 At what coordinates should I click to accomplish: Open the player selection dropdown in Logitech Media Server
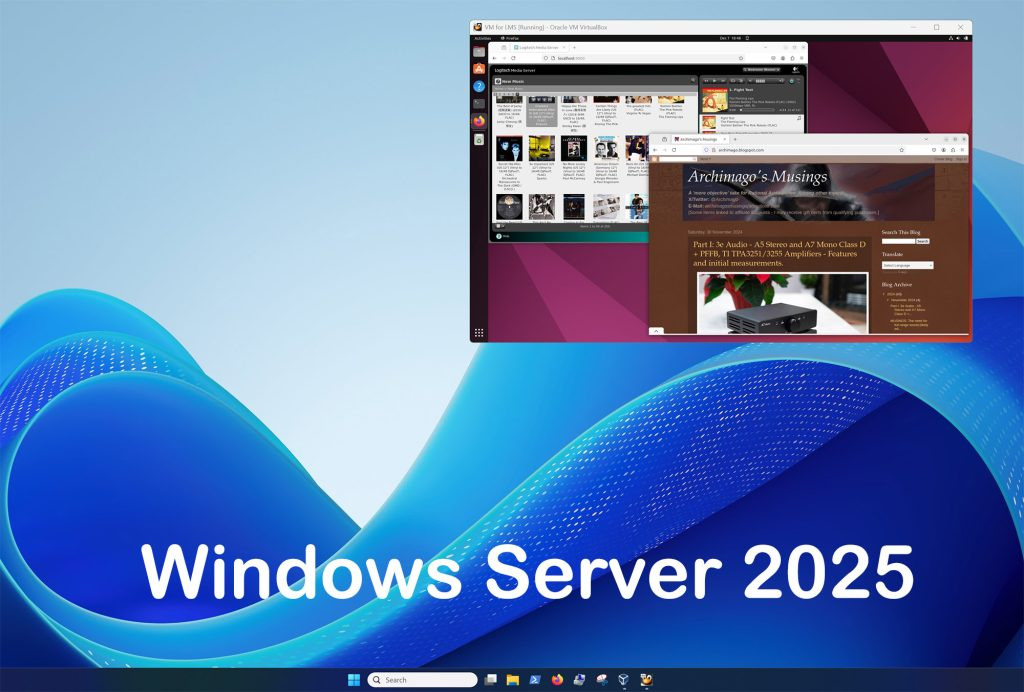pos(763,70)
